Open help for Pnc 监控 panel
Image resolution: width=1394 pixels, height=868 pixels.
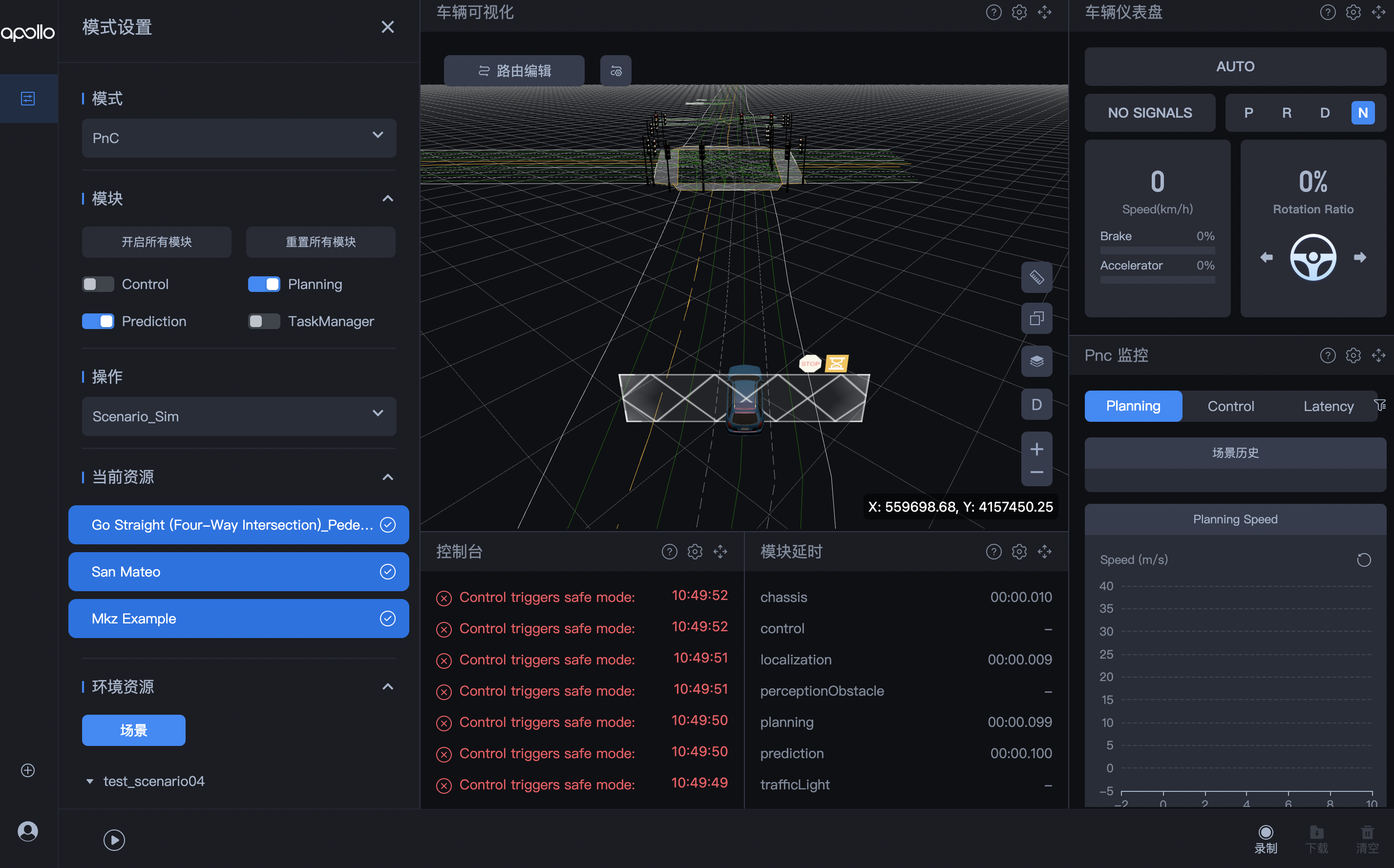pos(1328,355)
